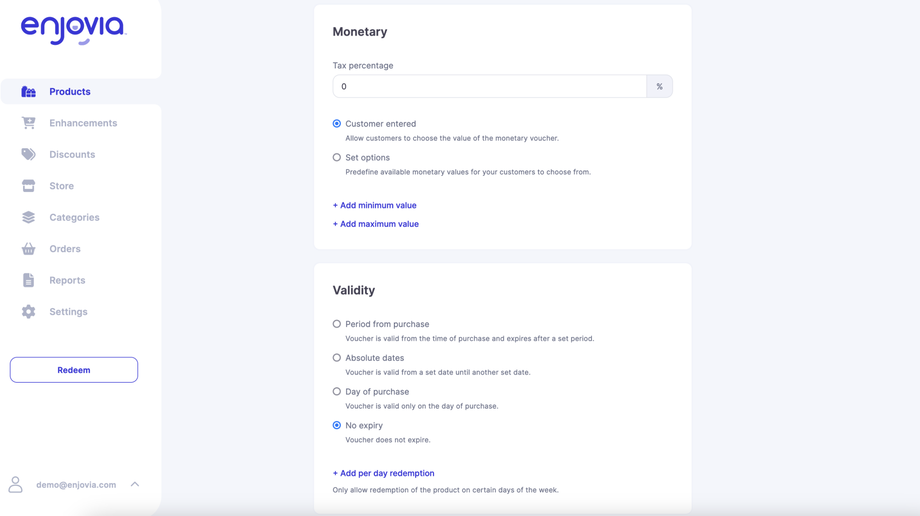The width and height of the screenshot is (920, 516).
Task: Click the Discounts tag icon
Action: (x=28, y=155)
